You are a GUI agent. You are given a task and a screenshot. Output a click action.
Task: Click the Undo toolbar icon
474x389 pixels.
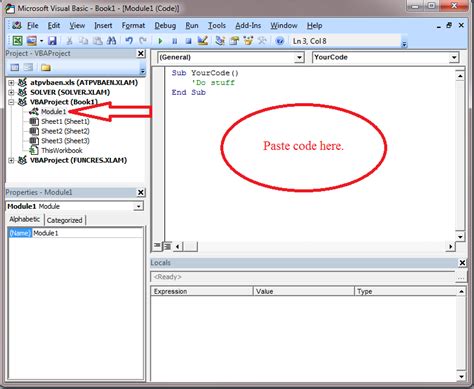tap(129, 41)
